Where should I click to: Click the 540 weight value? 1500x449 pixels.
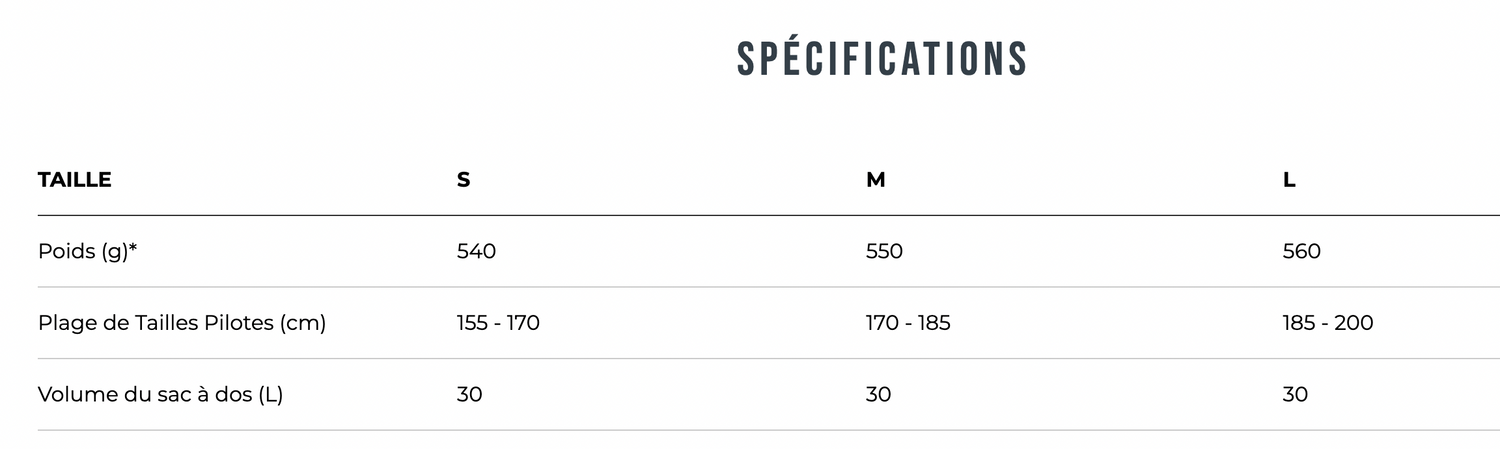pos(476,251)
